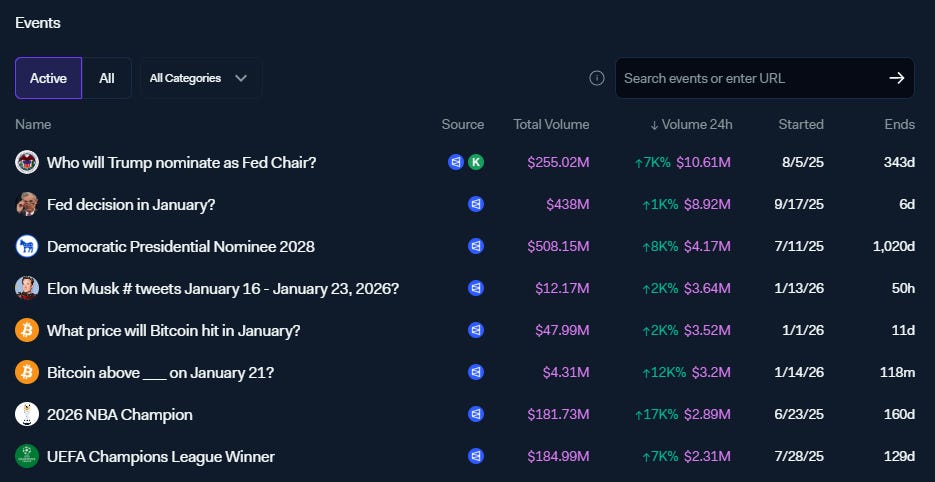Click the Democratic donkey icon
935x482 pixels.
(27, 246)
